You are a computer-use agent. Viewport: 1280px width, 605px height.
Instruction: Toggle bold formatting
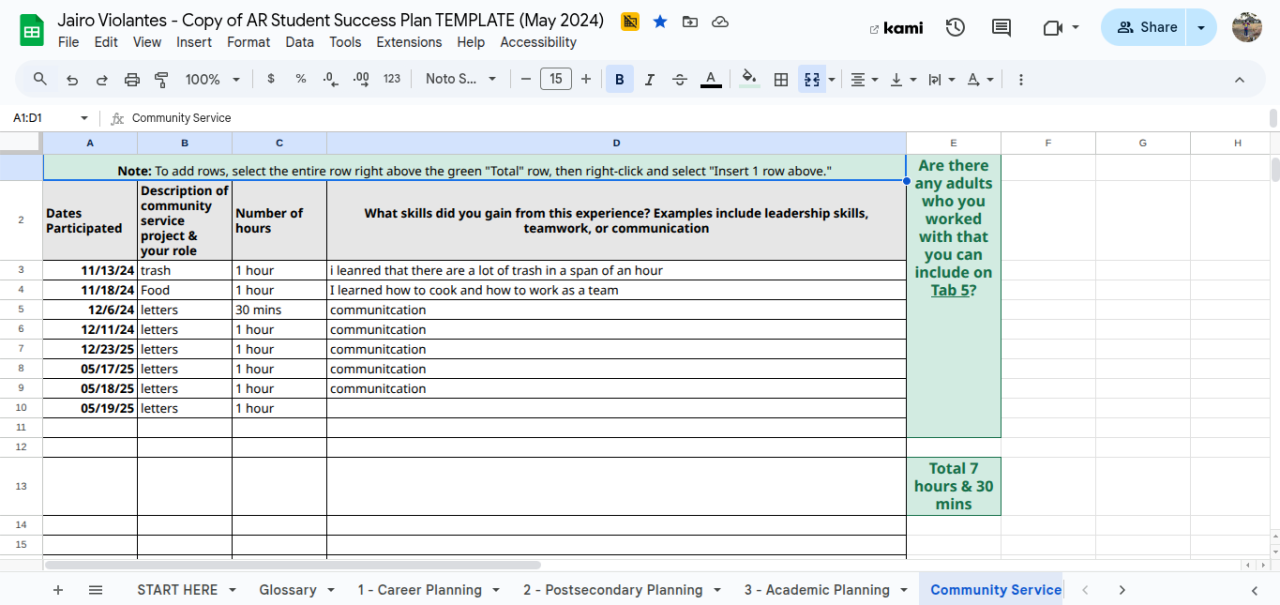click(x=619, y=79)
